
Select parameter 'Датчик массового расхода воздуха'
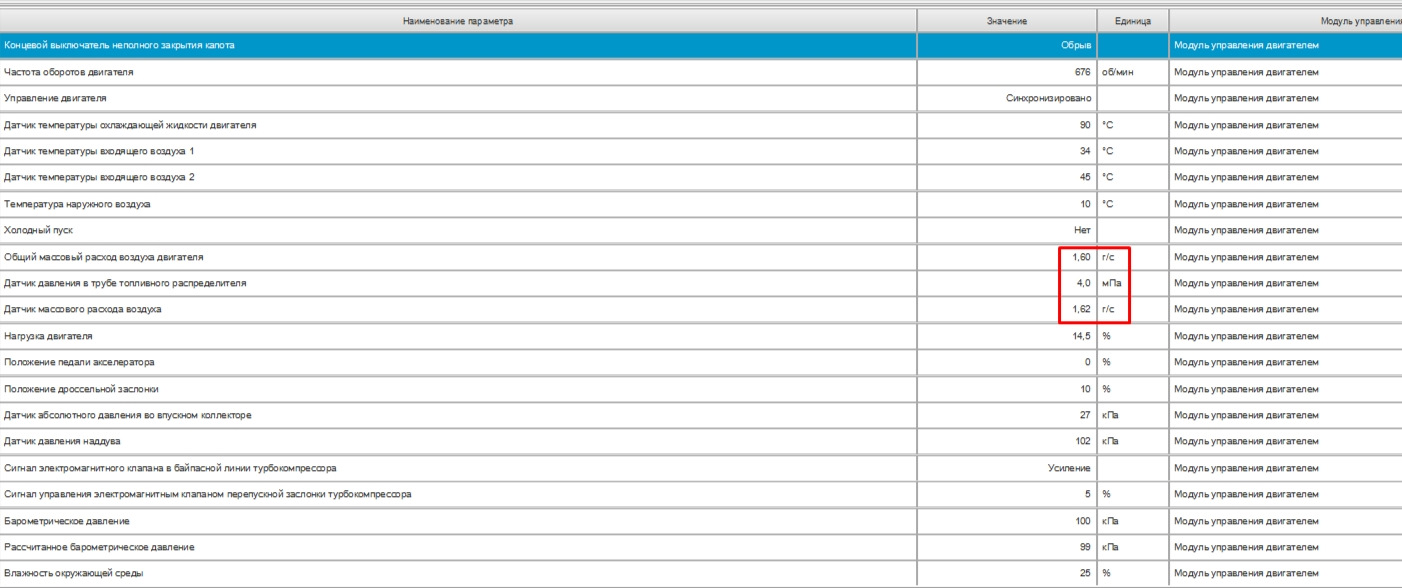[x=82, y=309]
